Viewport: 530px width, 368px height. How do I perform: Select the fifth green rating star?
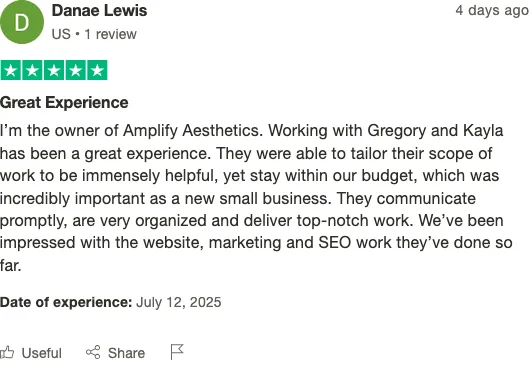pos(97,70)
